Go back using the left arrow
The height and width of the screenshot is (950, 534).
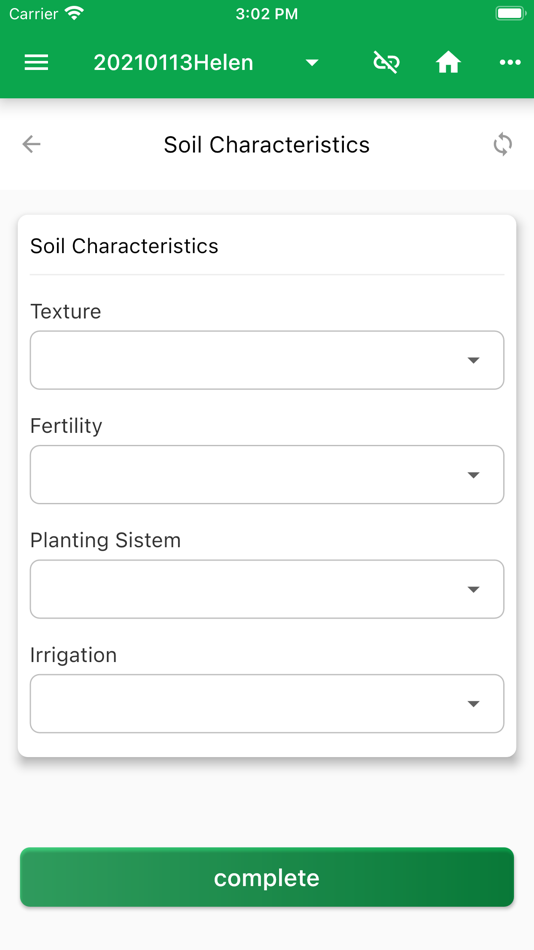(32, 144)
